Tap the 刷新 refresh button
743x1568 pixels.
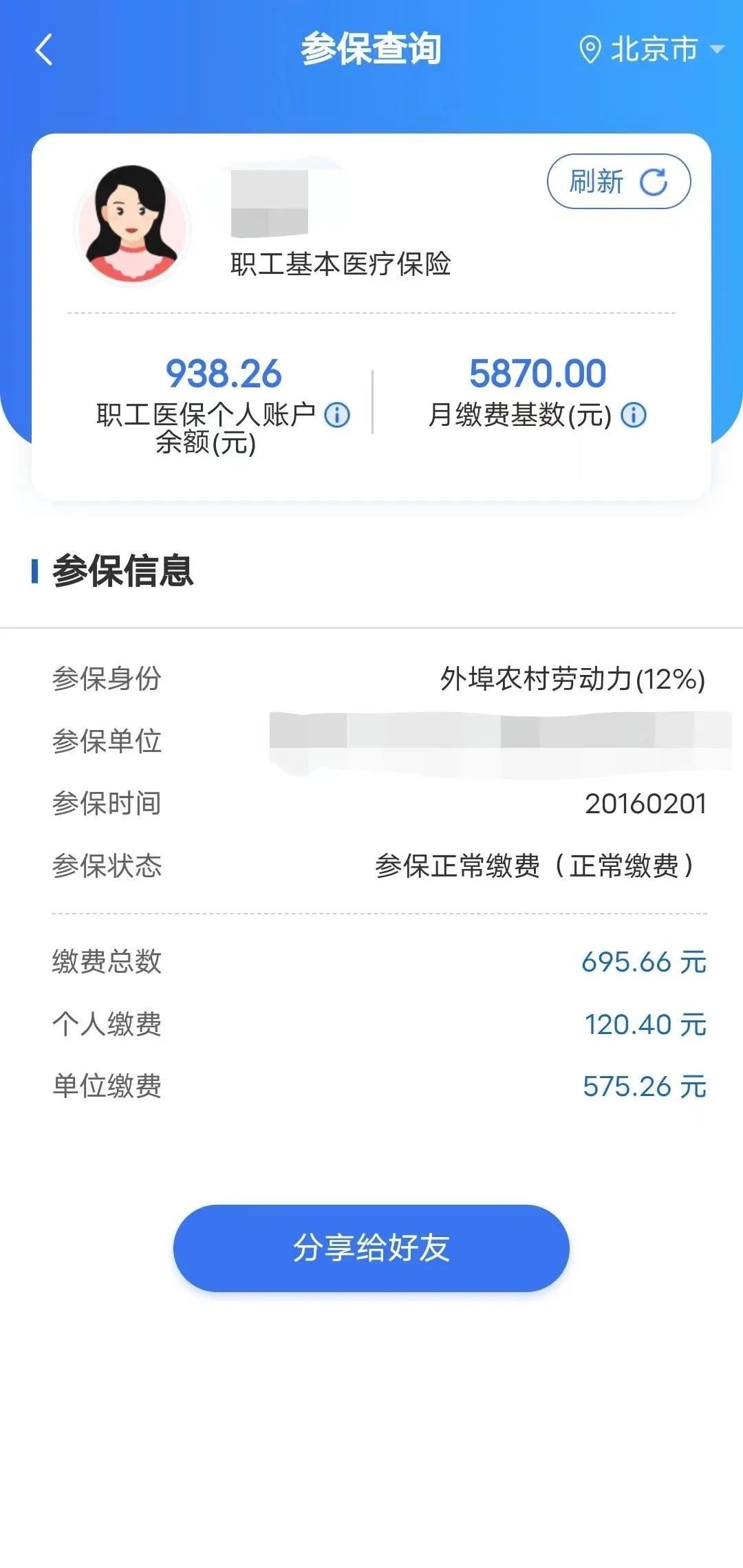(x=618, y=180)
